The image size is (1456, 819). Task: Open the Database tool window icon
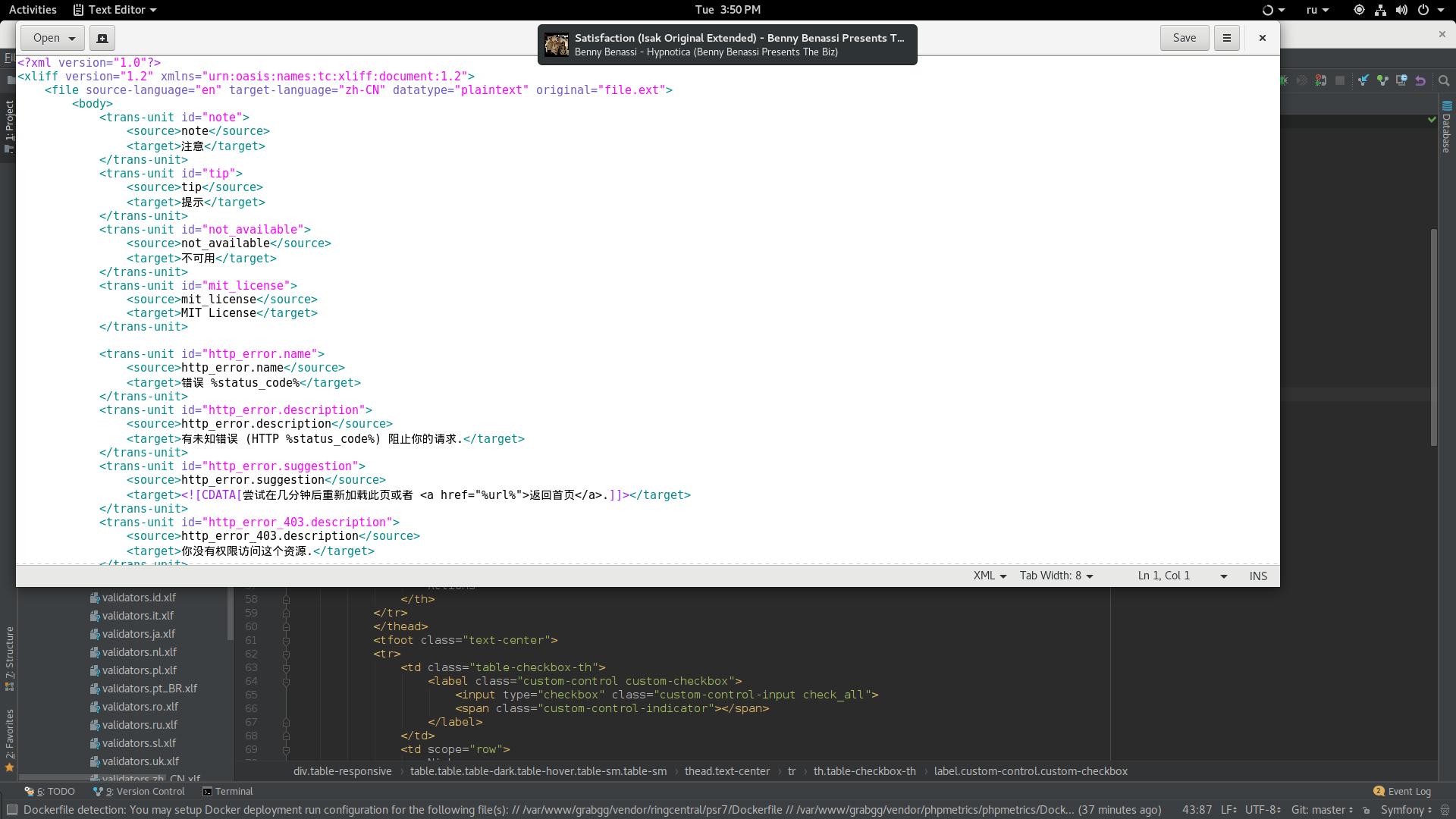1447,106
